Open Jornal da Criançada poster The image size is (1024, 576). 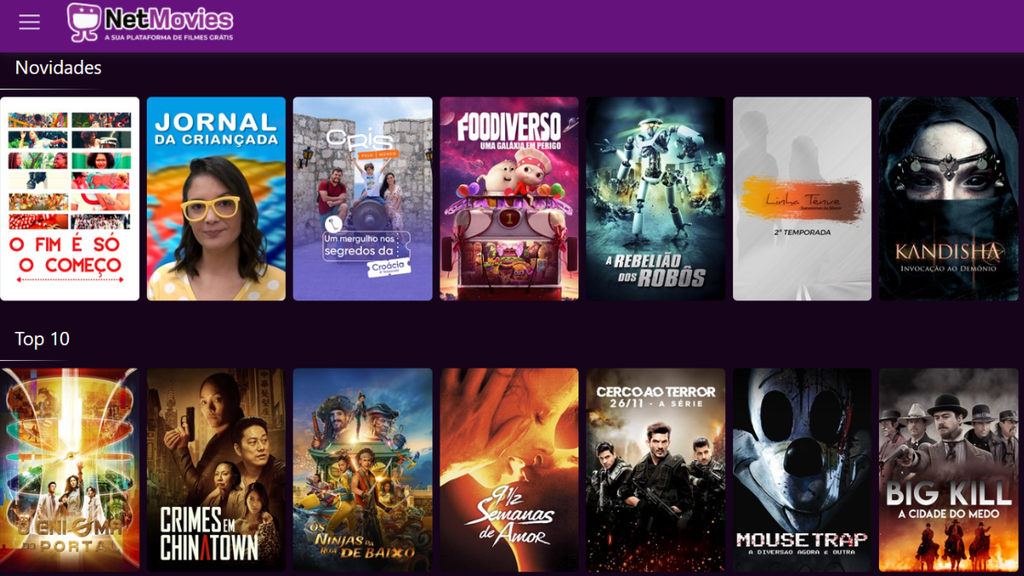tap(216, 199)
